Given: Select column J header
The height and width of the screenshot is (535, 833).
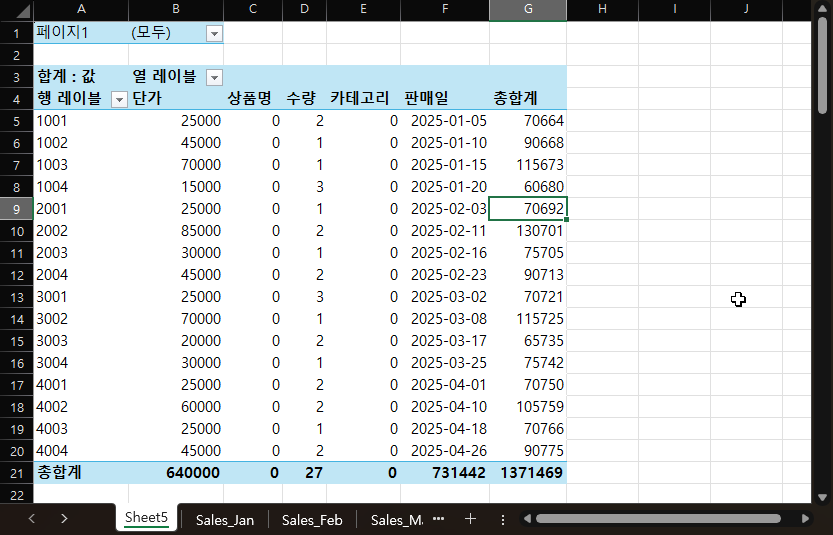Looking at the screenshot, I should pyautogui.click(x=746, y=9).
